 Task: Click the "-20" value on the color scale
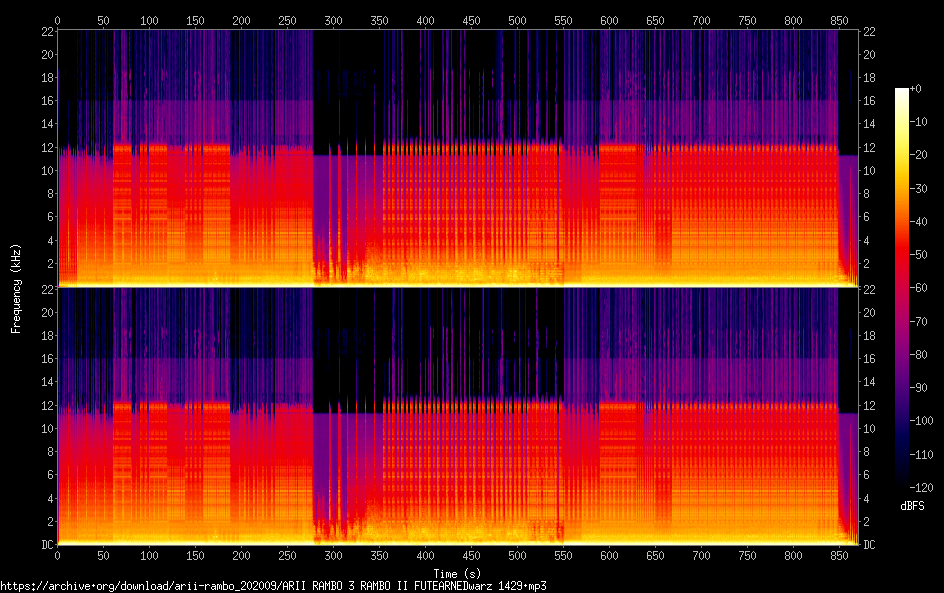pyautogui.click(x=919, y=155)
